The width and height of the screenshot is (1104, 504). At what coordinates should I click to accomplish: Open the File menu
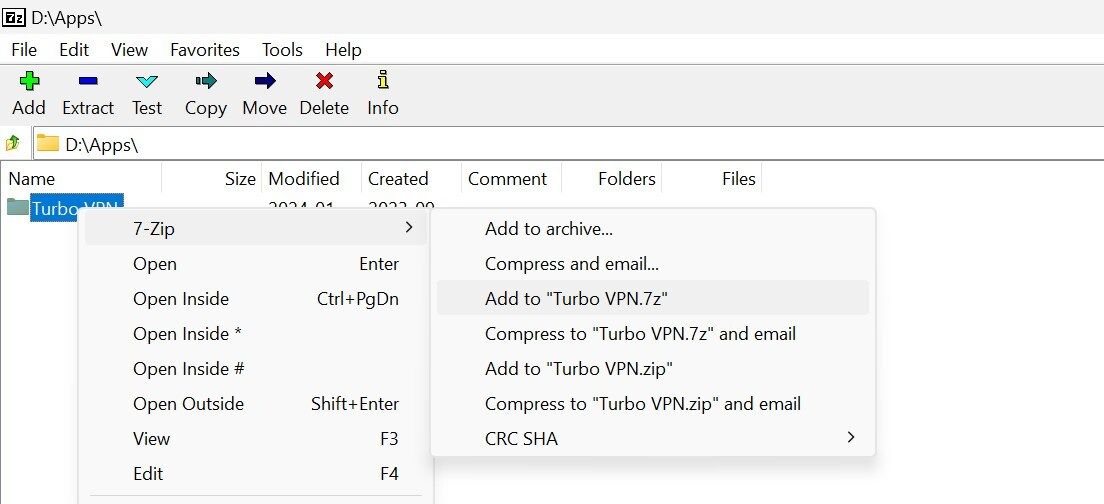(24, 50)
